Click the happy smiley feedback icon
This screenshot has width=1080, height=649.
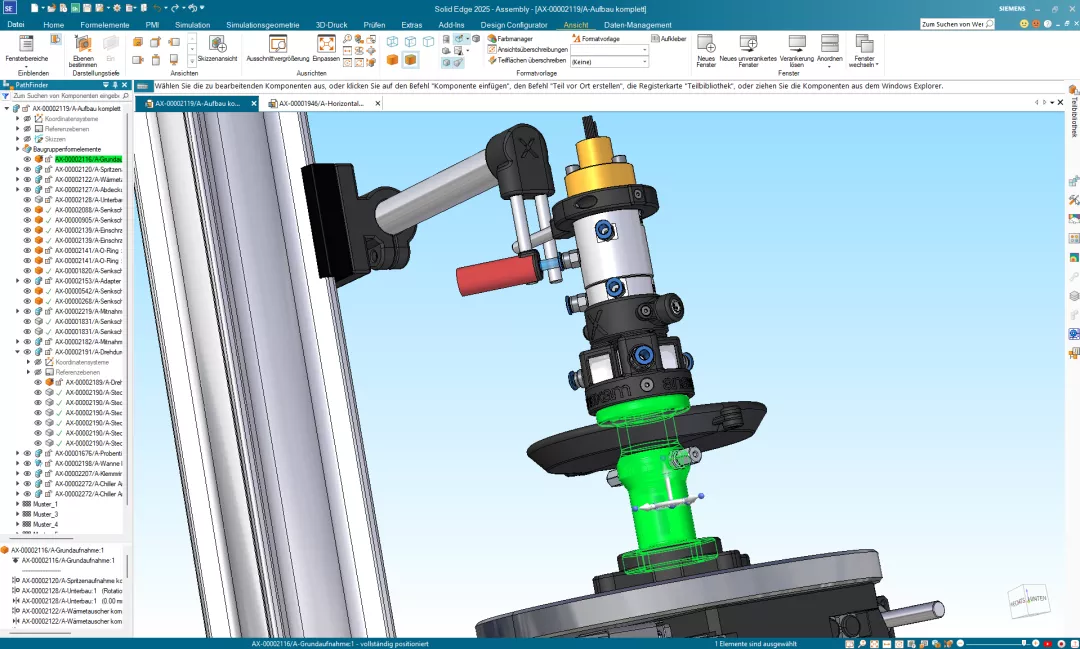click(x=1024, y=23)
